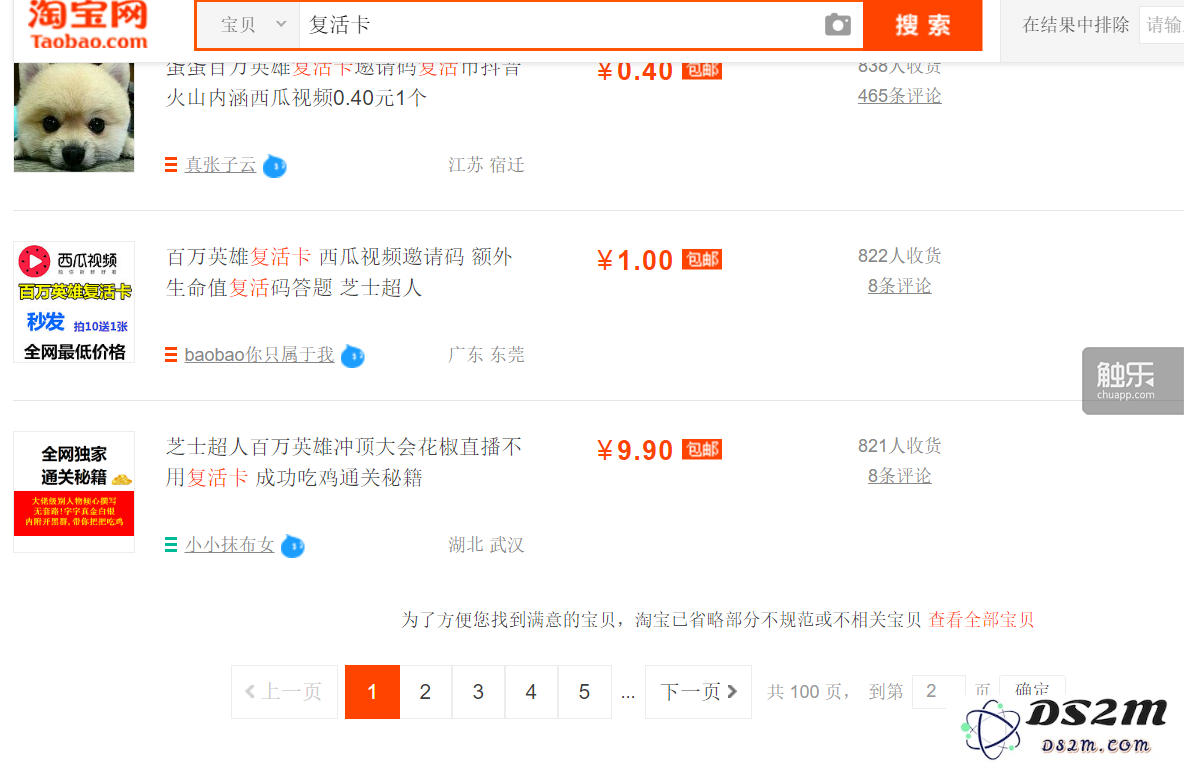Go to page 2 in pagination
Image resolution: width=1184 pixels, height=763 pixels.
tap(425, 692)
